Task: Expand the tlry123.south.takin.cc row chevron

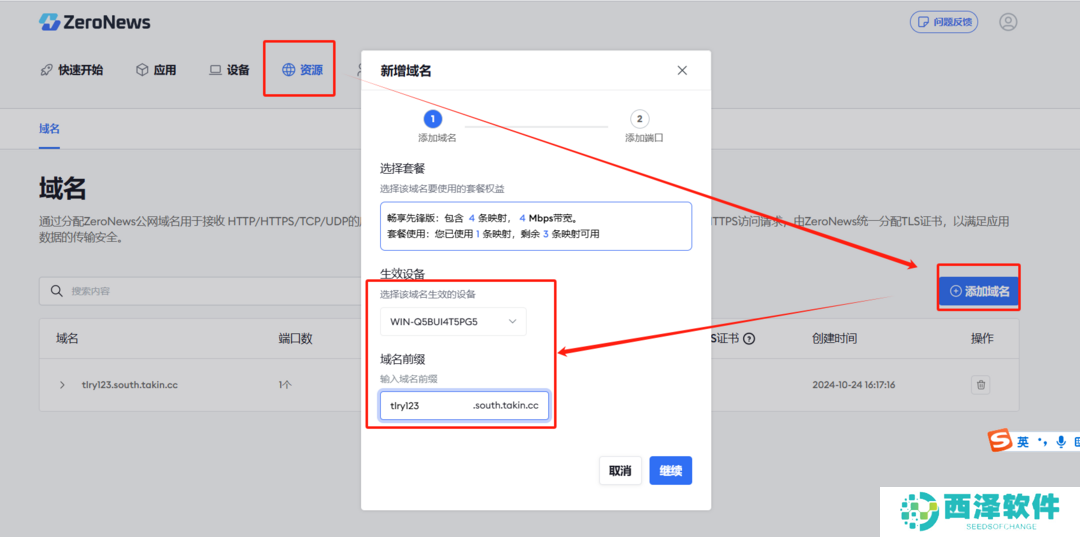Action: point(62,385)
